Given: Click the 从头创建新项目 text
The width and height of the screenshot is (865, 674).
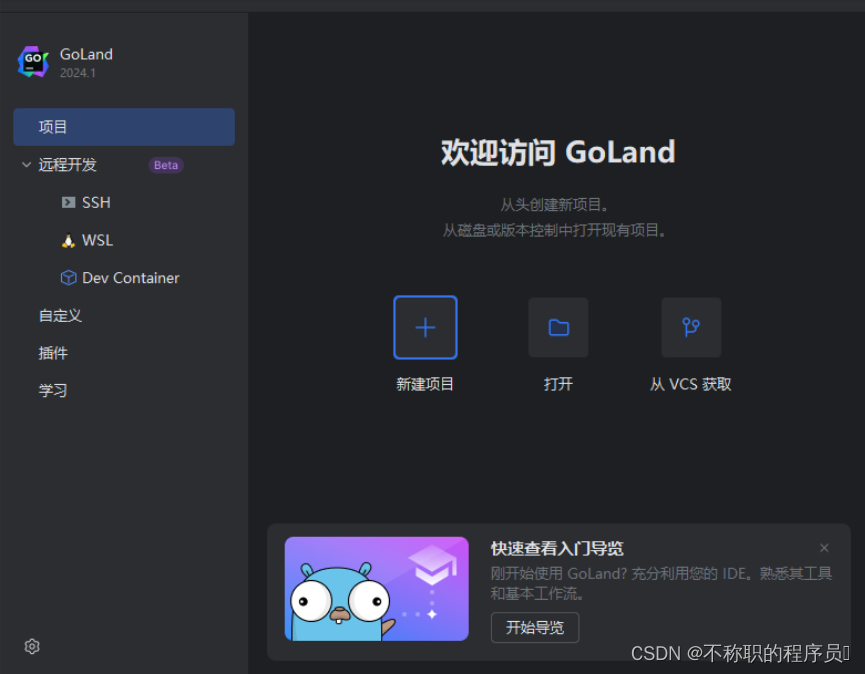Looking at the screenshot, I should pos(554,205).
